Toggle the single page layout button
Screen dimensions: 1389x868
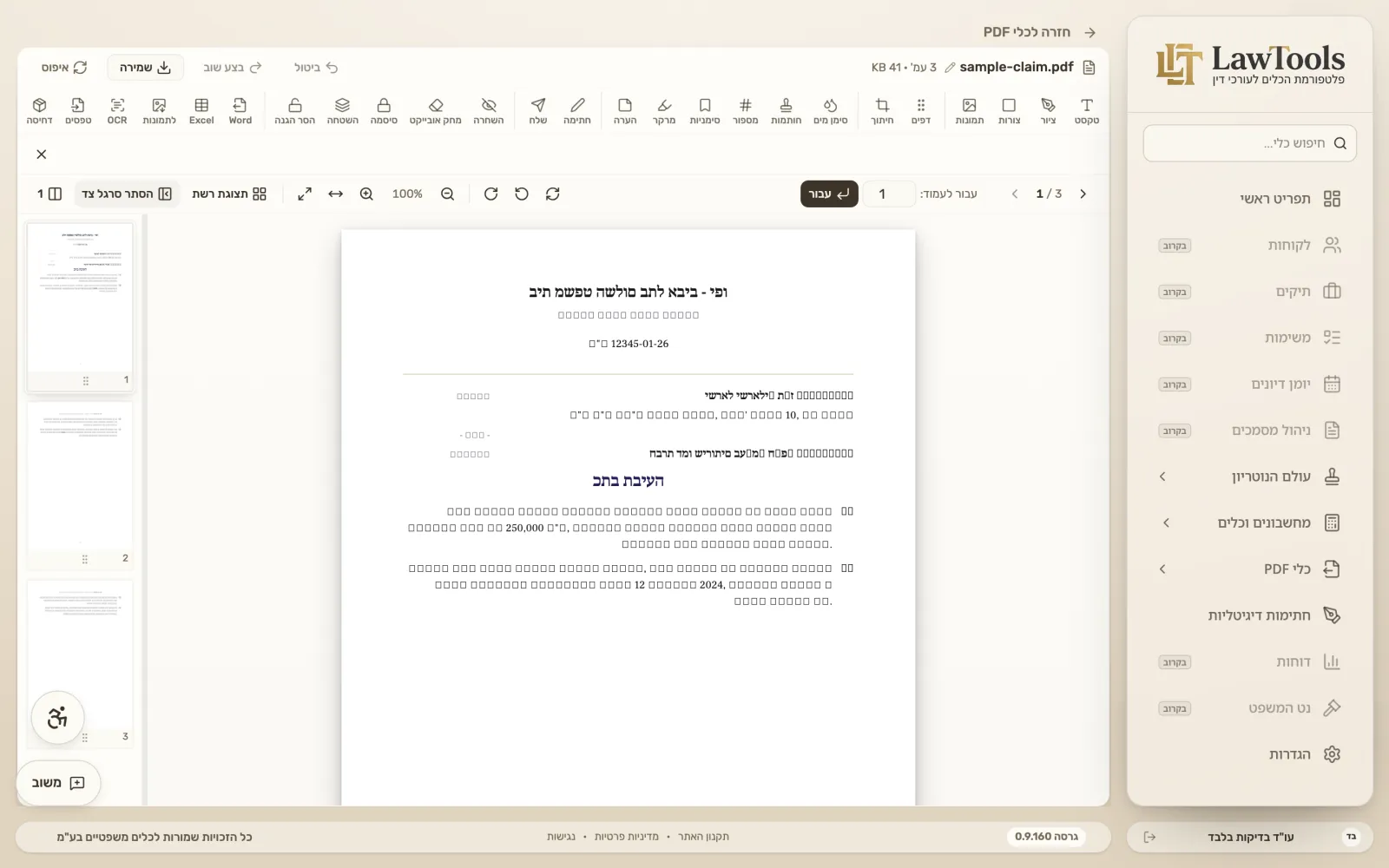49,194
